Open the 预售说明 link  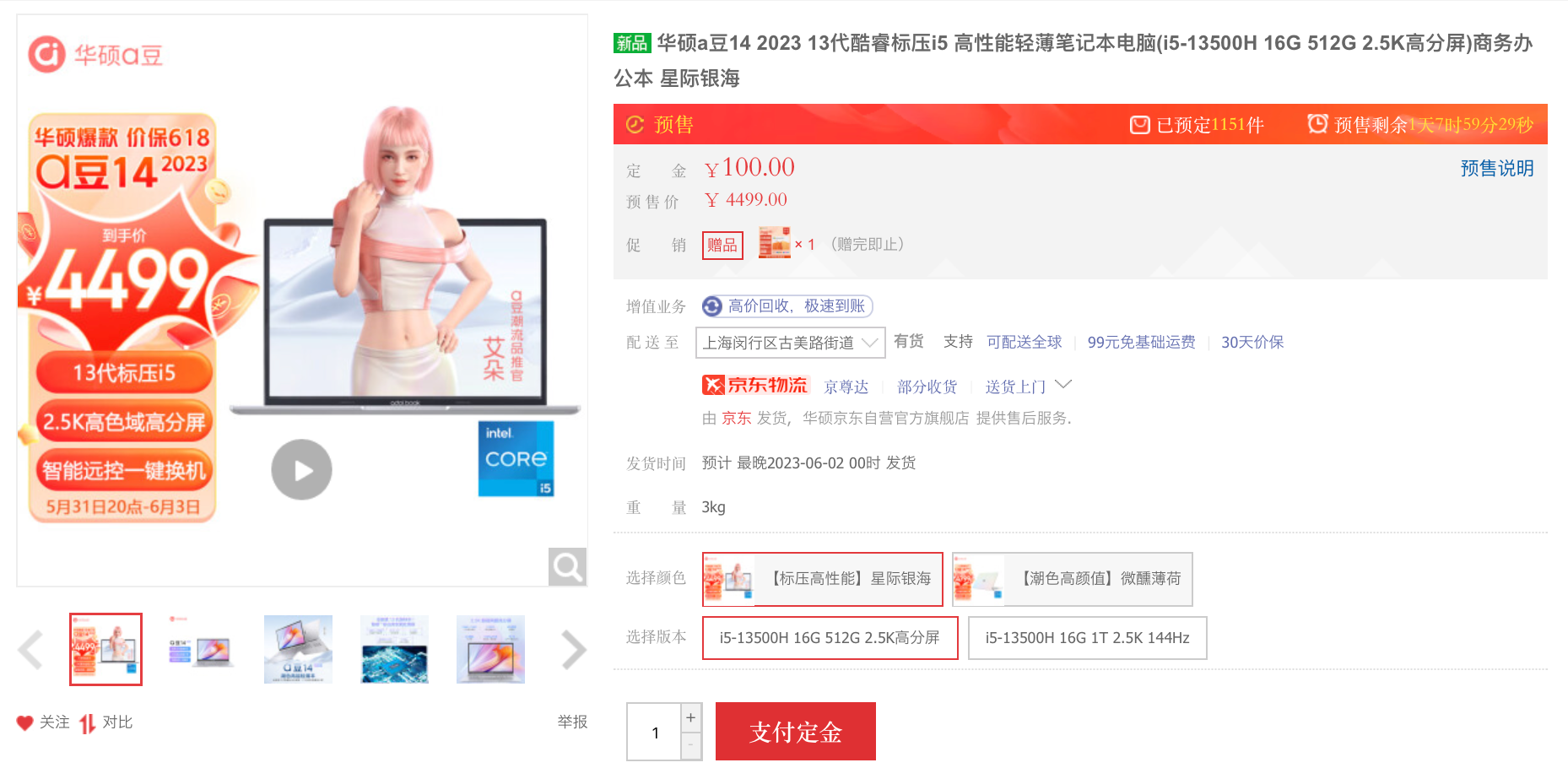1496,168
